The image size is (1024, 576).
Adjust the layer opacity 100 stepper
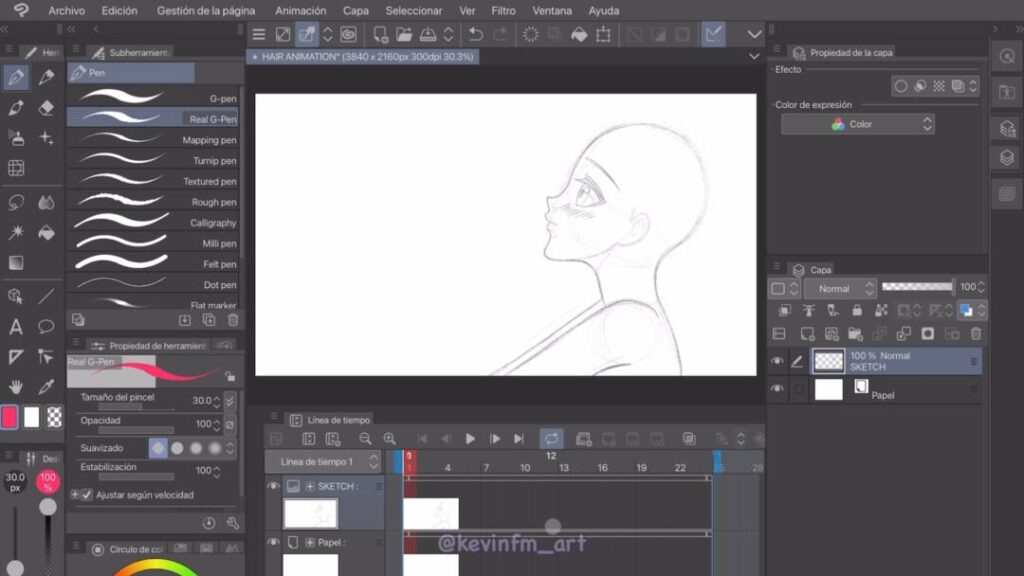982,287
